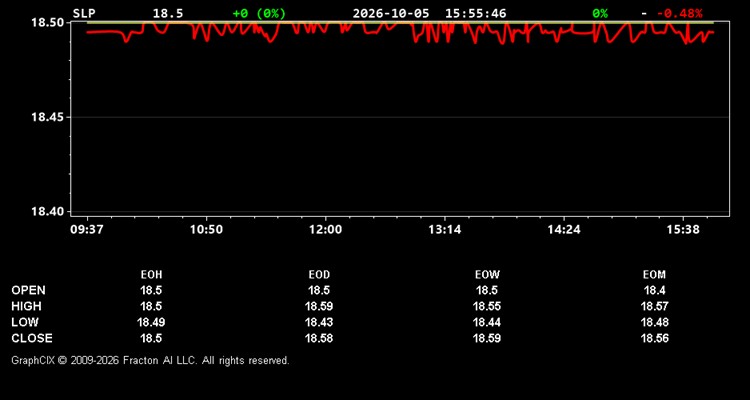
Task: Click the EOM open value 18.4
Action: 654,290
